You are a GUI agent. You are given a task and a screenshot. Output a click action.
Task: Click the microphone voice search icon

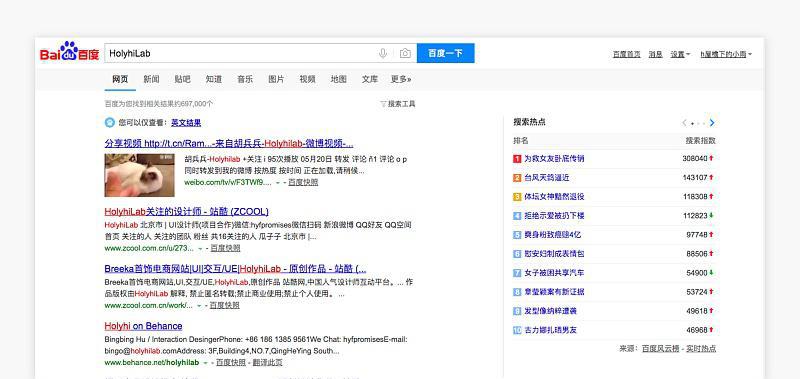(383, 53)
